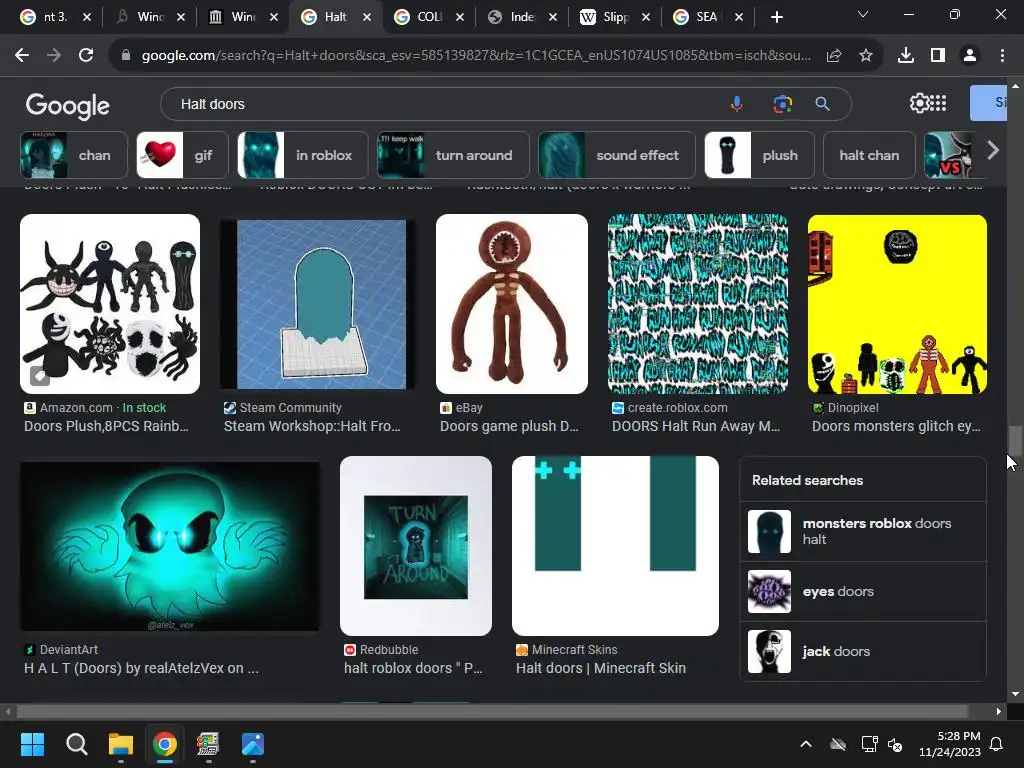Click 'Steam Workshop::Halt Fro...' link
This screenshot has height=768, width=1024.
[x=312, y=426]
